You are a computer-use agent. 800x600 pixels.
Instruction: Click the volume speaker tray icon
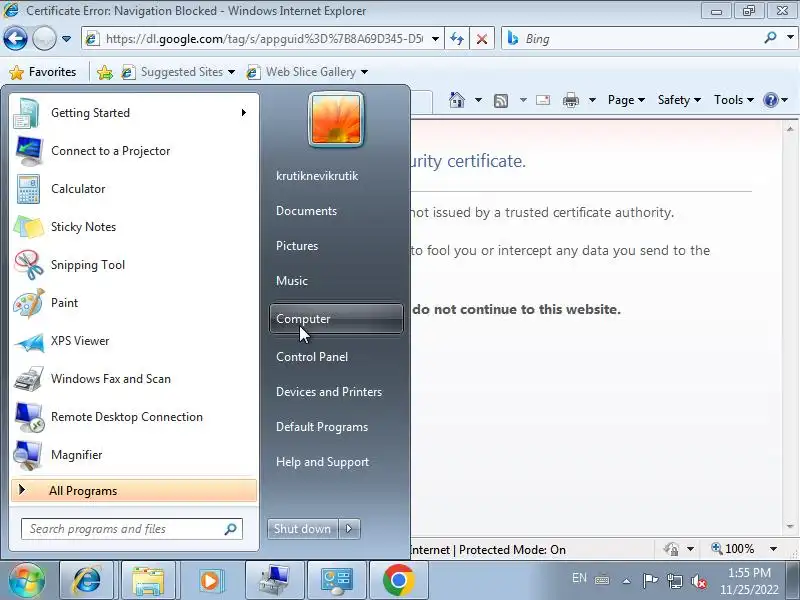point(699,581)
